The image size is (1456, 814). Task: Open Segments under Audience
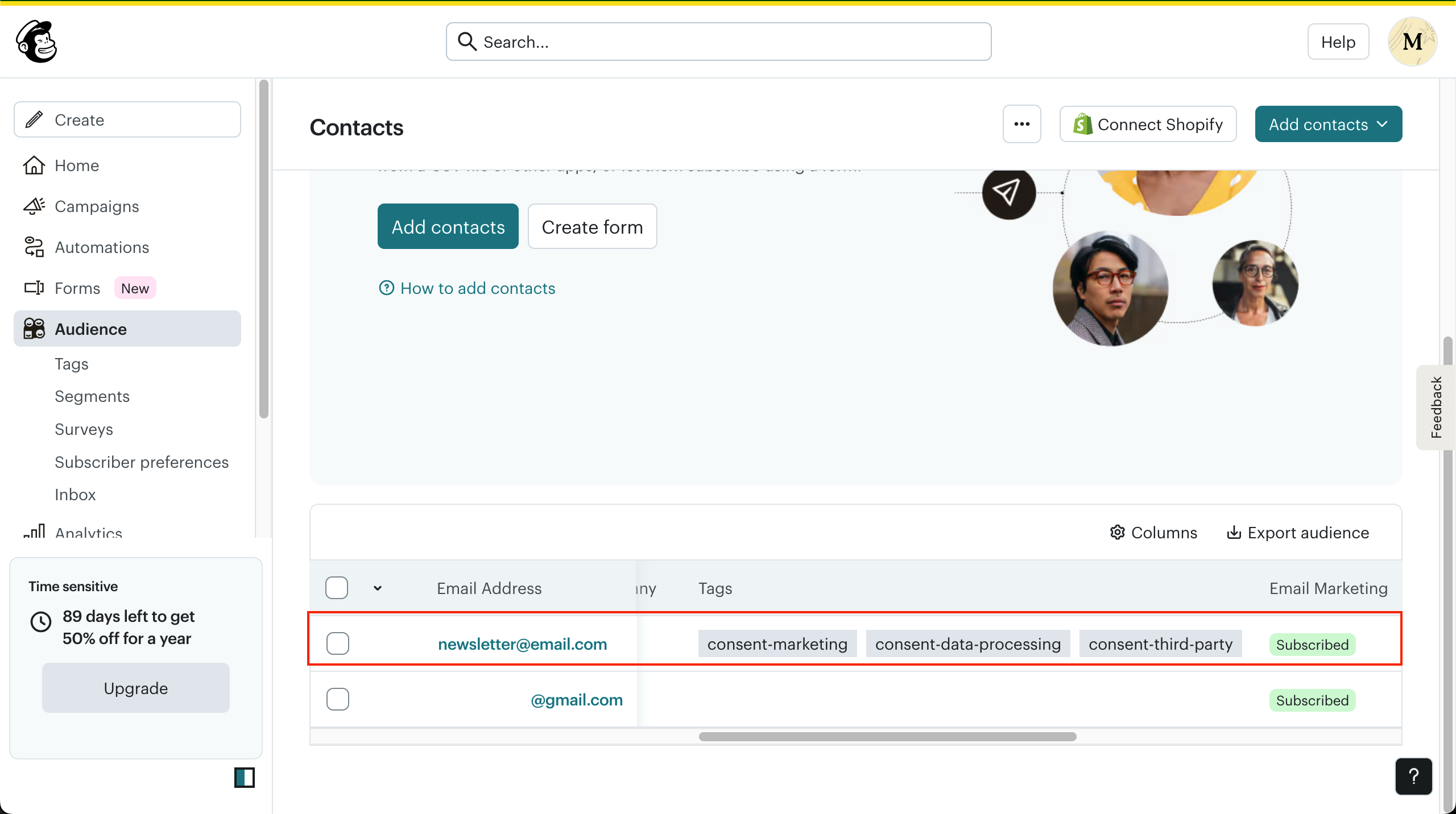coord(92,396)
